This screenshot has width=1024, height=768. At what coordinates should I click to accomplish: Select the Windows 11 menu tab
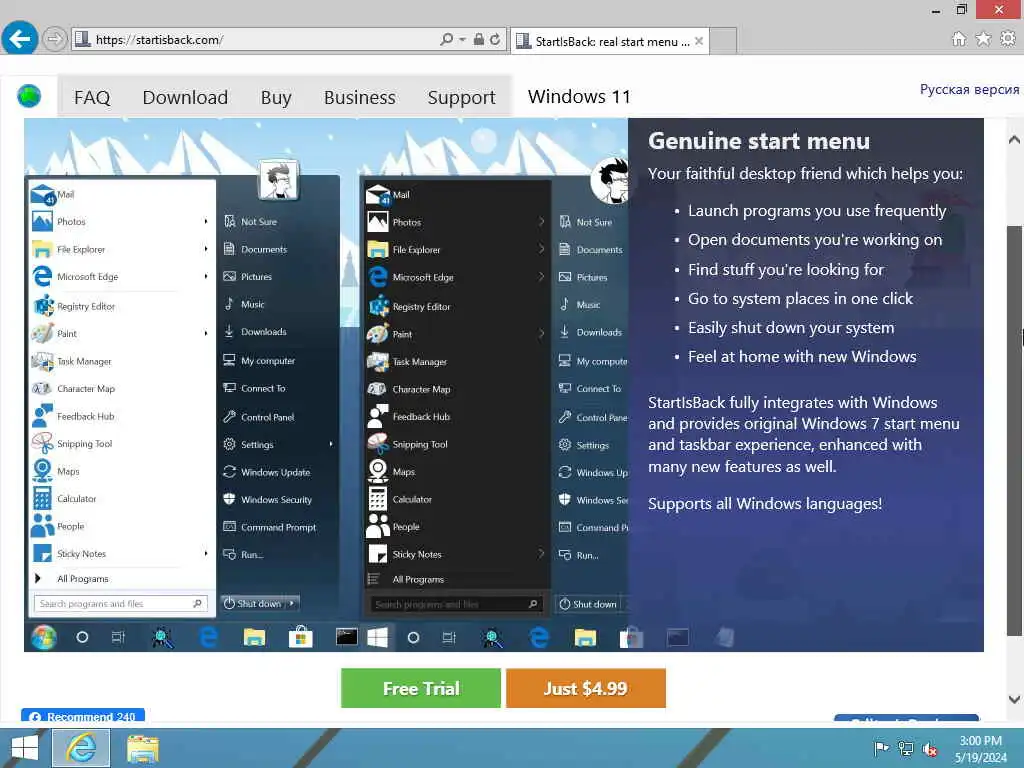[x=579, y=97]
